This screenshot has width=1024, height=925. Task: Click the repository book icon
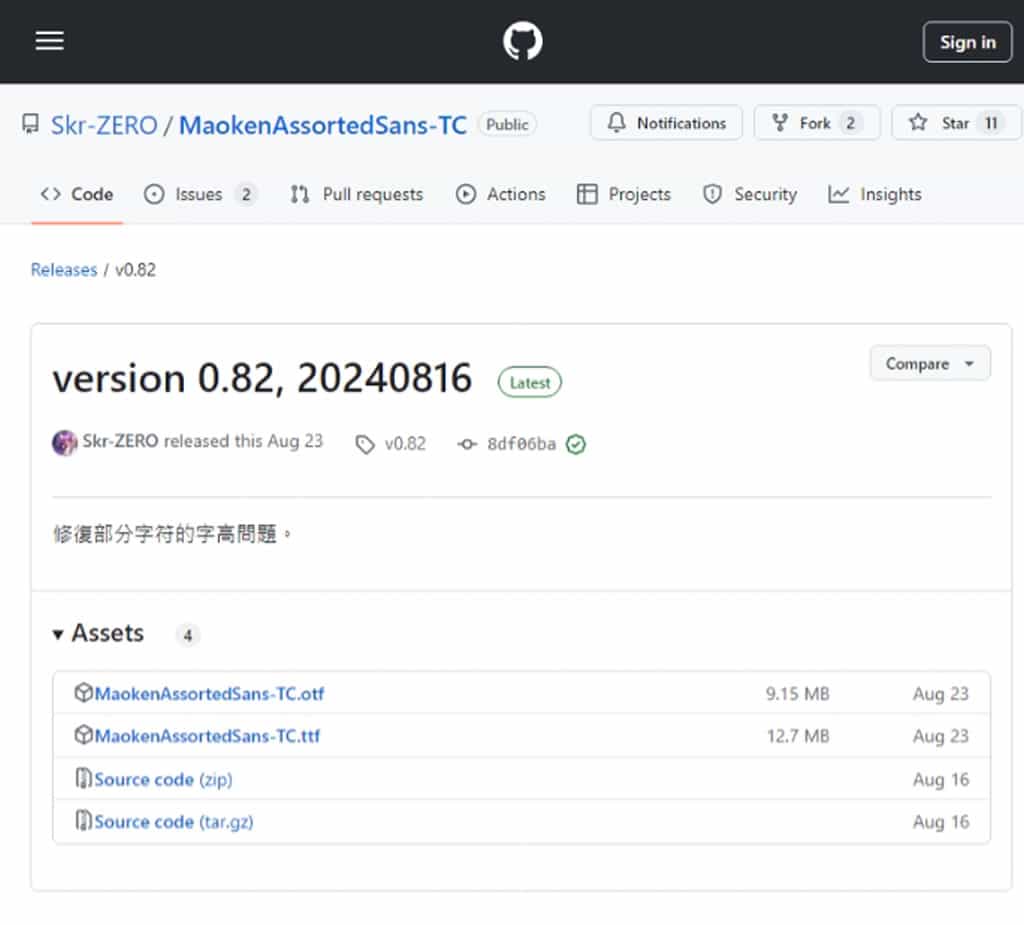[x=30, y=124]
